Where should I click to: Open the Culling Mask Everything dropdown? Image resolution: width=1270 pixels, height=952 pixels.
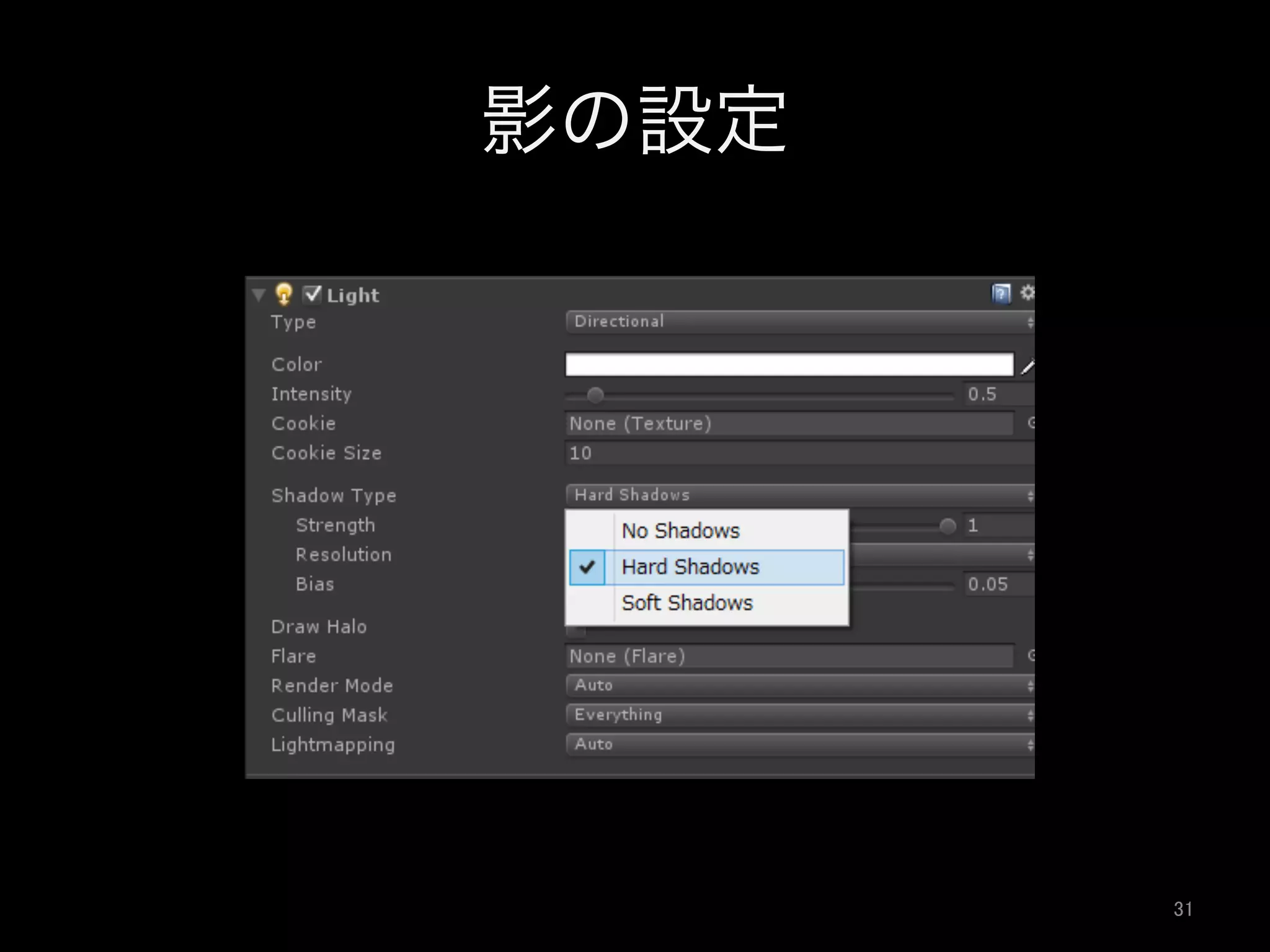(x=800, y=715)
